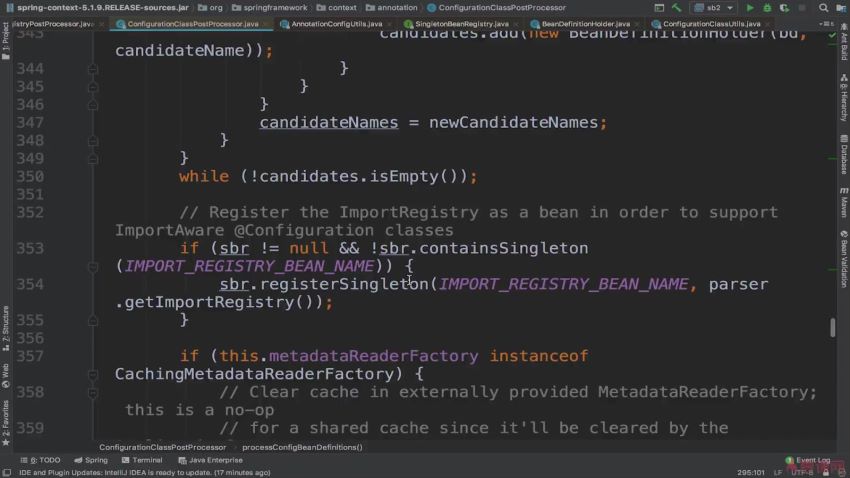Viewport: 850px width, 478px height.
Task: Click the Build project hammer icon
Action: tap(677, 7)
